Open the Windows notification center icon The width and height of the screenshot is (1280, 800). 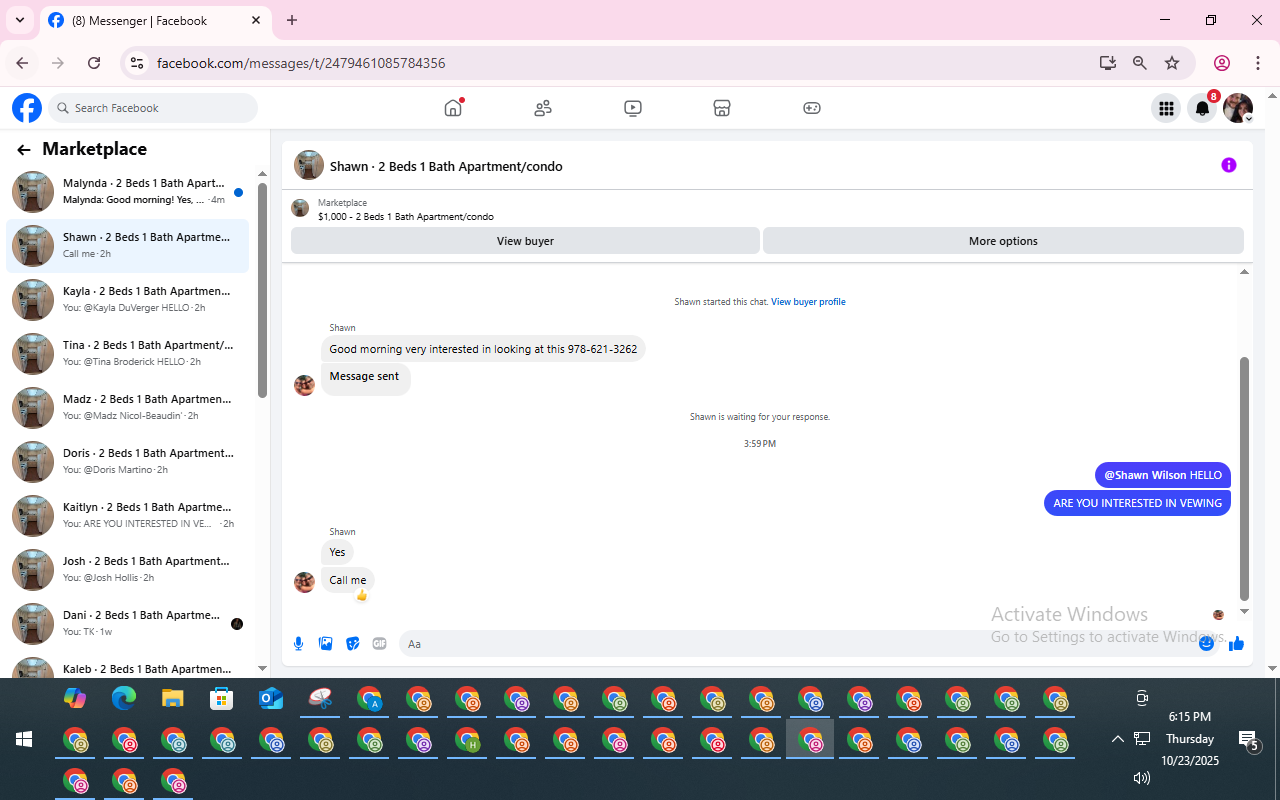1248,740
